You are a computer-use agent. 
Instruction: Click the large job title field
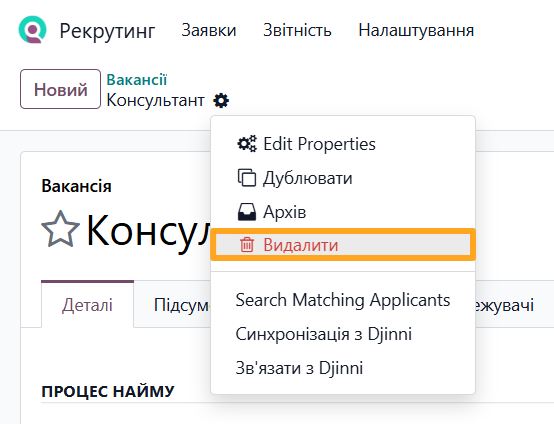(x=148, y=230)
